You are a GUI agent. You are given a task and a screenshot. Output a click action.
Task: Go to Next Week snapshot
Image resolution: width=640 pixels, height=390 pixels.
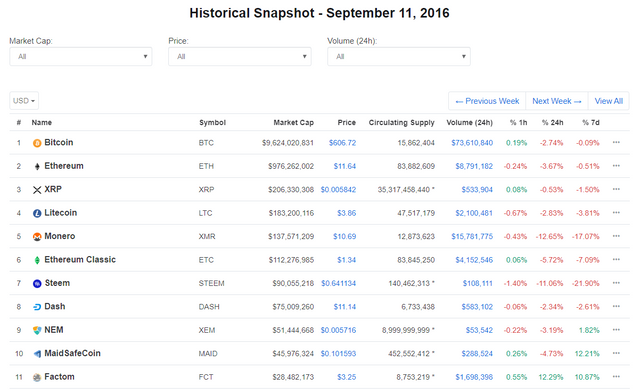pos(557,101)
